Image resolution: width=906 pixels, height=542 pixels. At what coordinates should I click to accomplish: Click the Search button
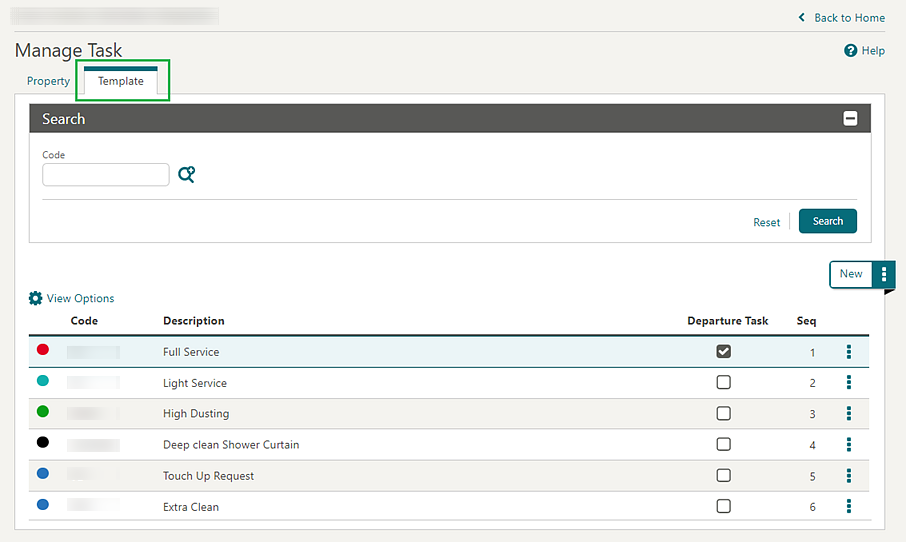(x=827, y=221)
